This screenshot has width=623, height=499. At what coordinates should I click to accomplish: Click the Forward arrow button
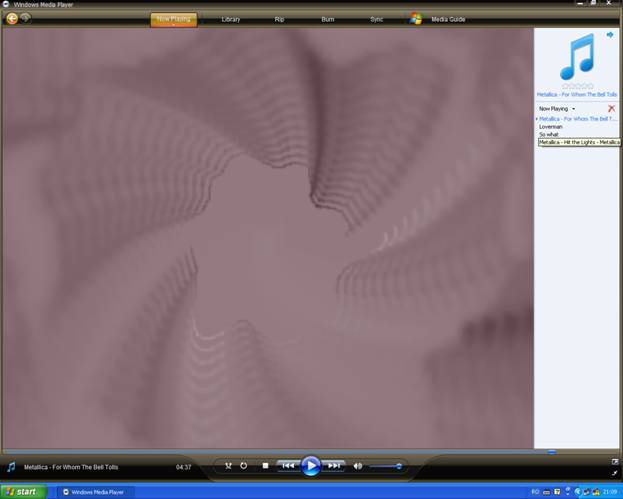25,18
